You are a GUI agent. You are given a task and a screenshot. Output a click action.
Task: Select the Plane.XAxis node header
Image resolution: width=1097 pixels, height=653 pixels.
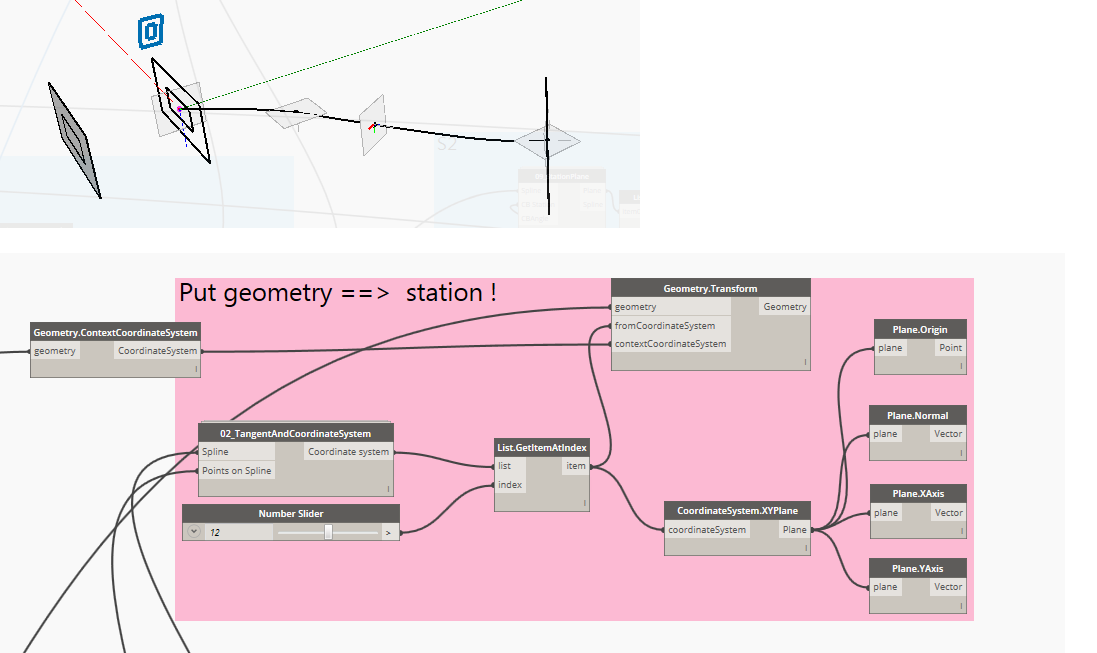pyautogui.click(x=919, y=493)
